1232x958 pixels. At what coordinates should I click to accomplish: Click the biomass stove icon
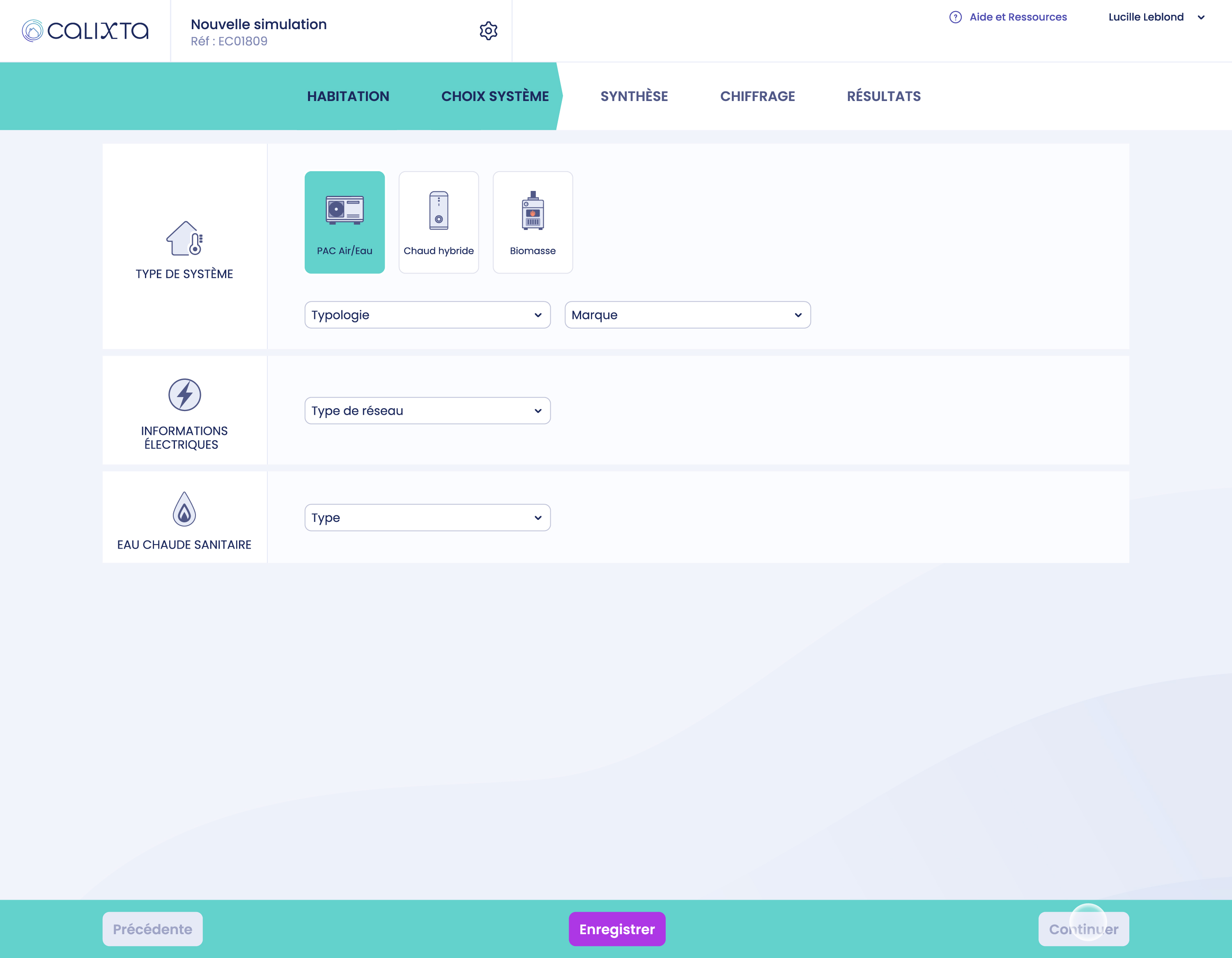click(533, 210)
